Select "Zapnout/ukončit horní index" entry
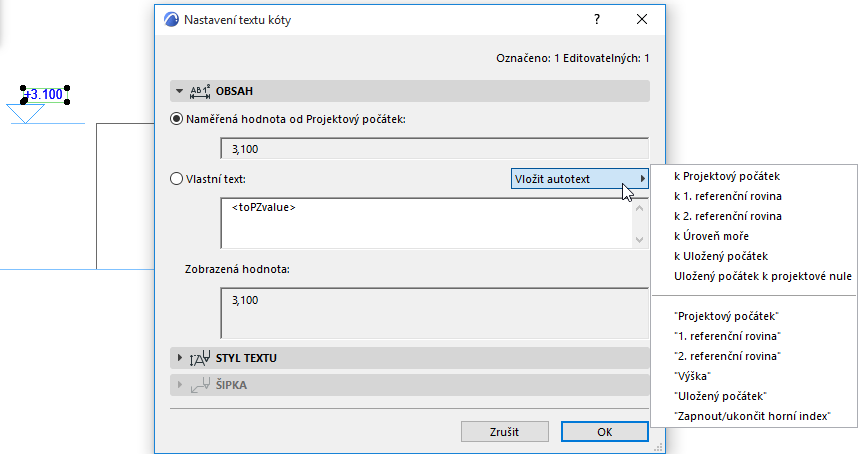This screenshot has width=858, height=454. pyautogui.click(x=752, y=416)
